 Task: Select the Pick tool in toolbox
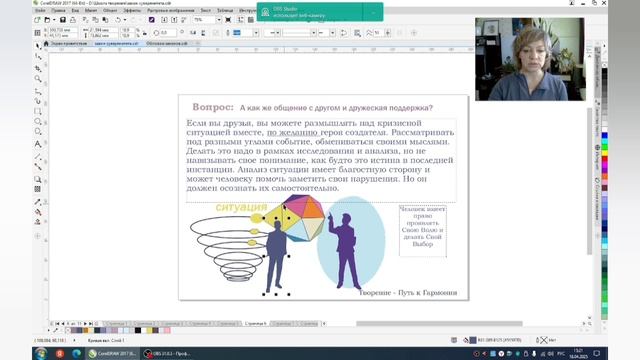pyautogui.click(x=38, y=46)
